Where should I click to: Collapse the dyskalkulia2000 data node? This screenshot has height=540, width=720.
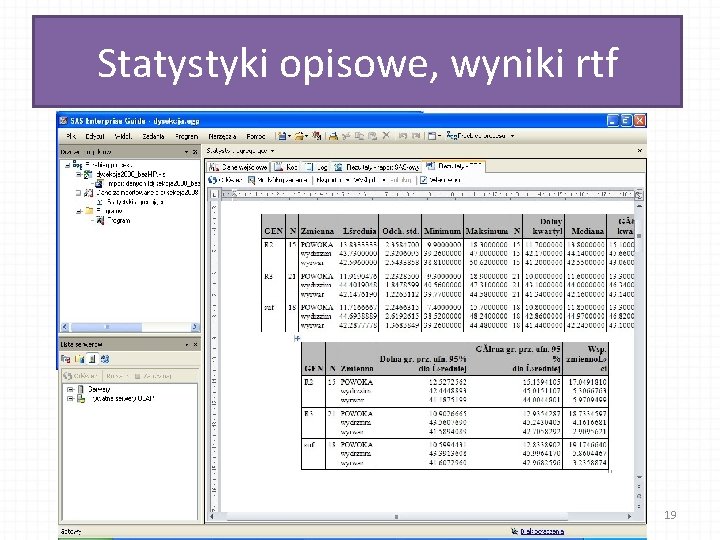(x=78, y=174)
